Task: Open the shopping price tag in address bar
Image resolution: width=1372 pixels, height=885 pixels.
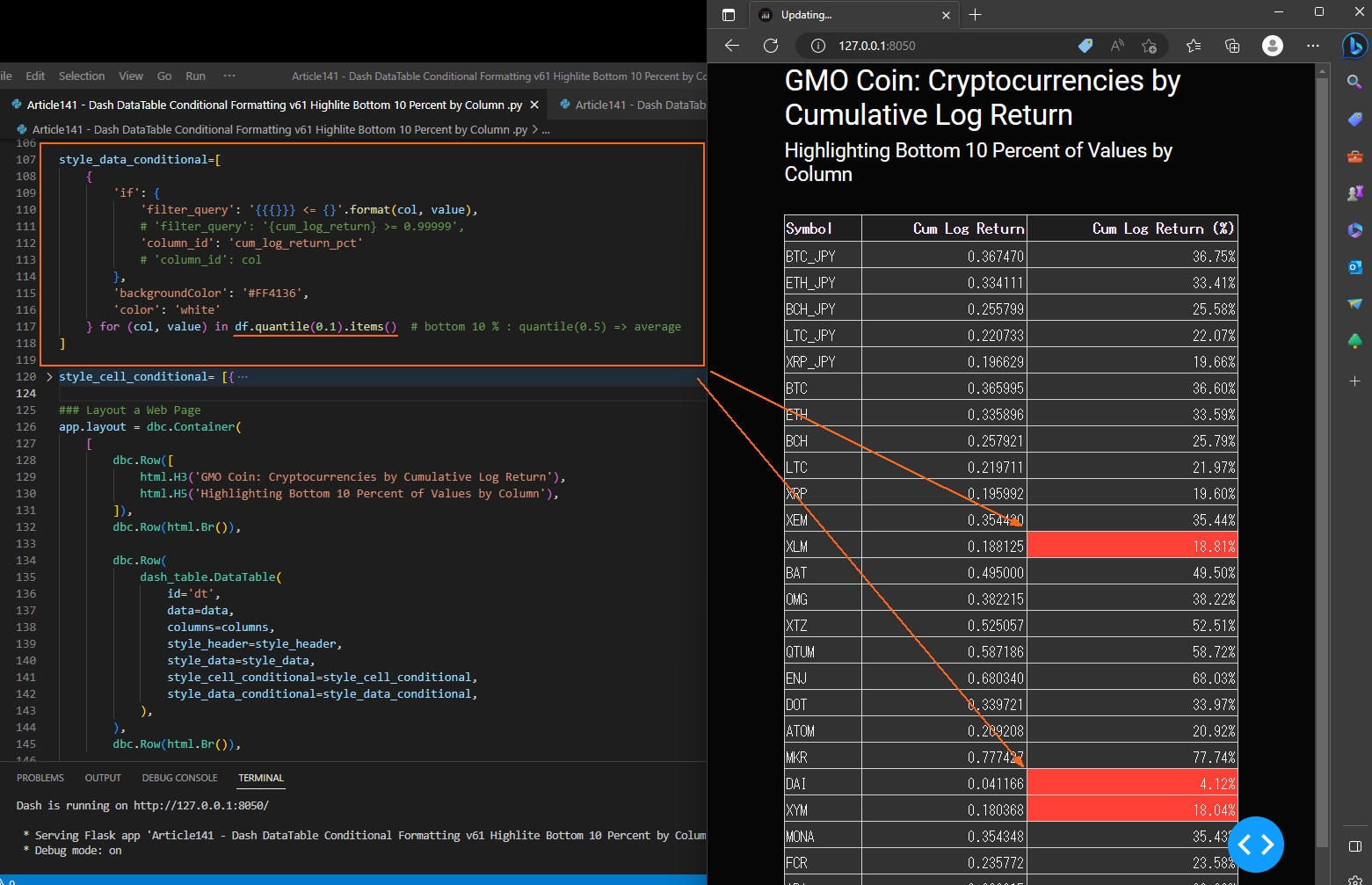Action: [x=1085, y=46]
